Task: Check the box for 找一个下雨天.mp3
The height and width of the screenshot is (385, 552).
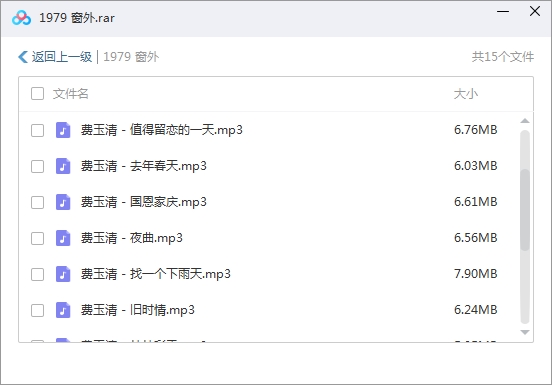Action: (37, 274)
